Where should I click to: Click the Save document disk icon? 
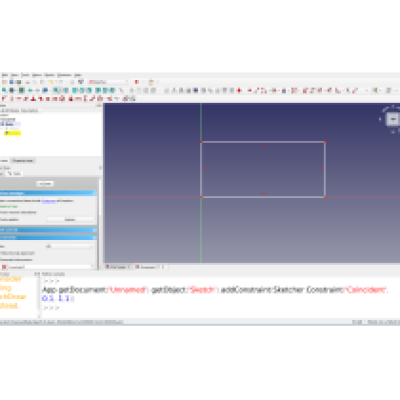click(11, 82)
